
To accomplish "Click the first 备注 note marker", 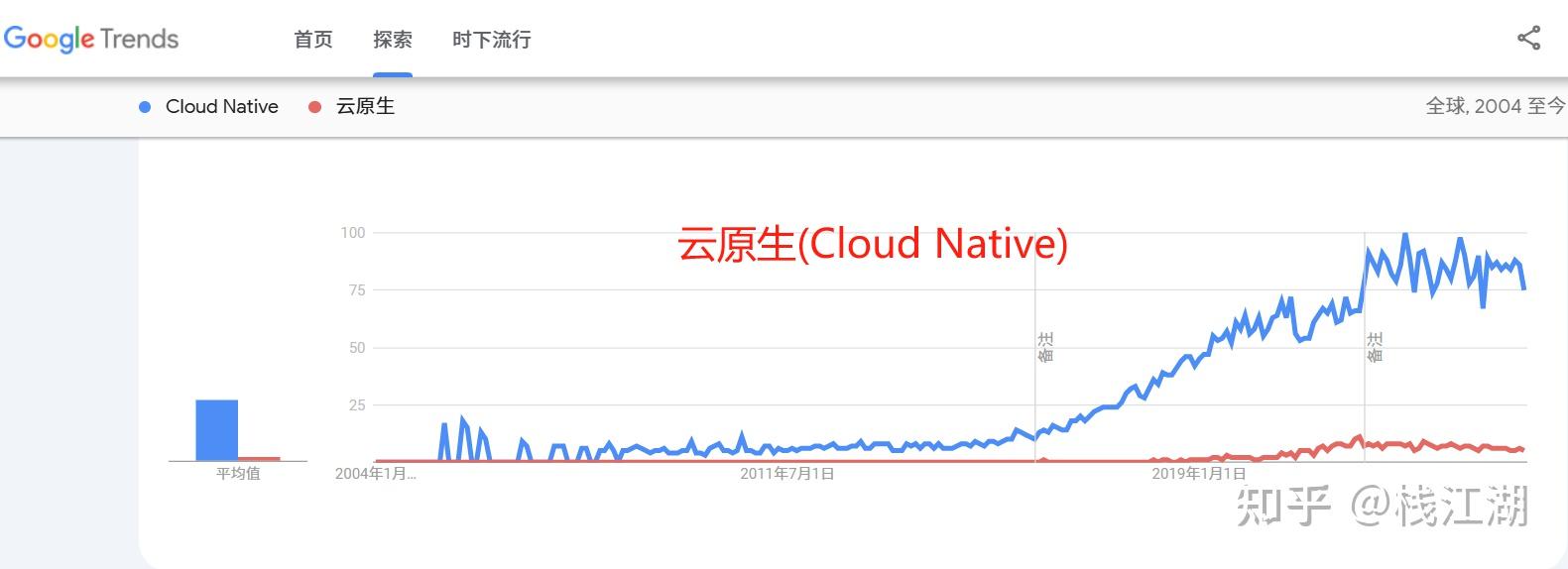I will point(1045,347).
